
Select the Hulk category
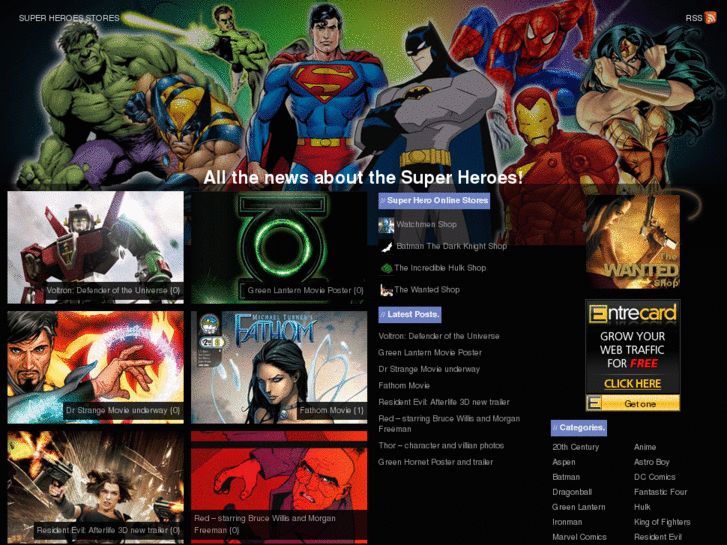coord(642,507)
